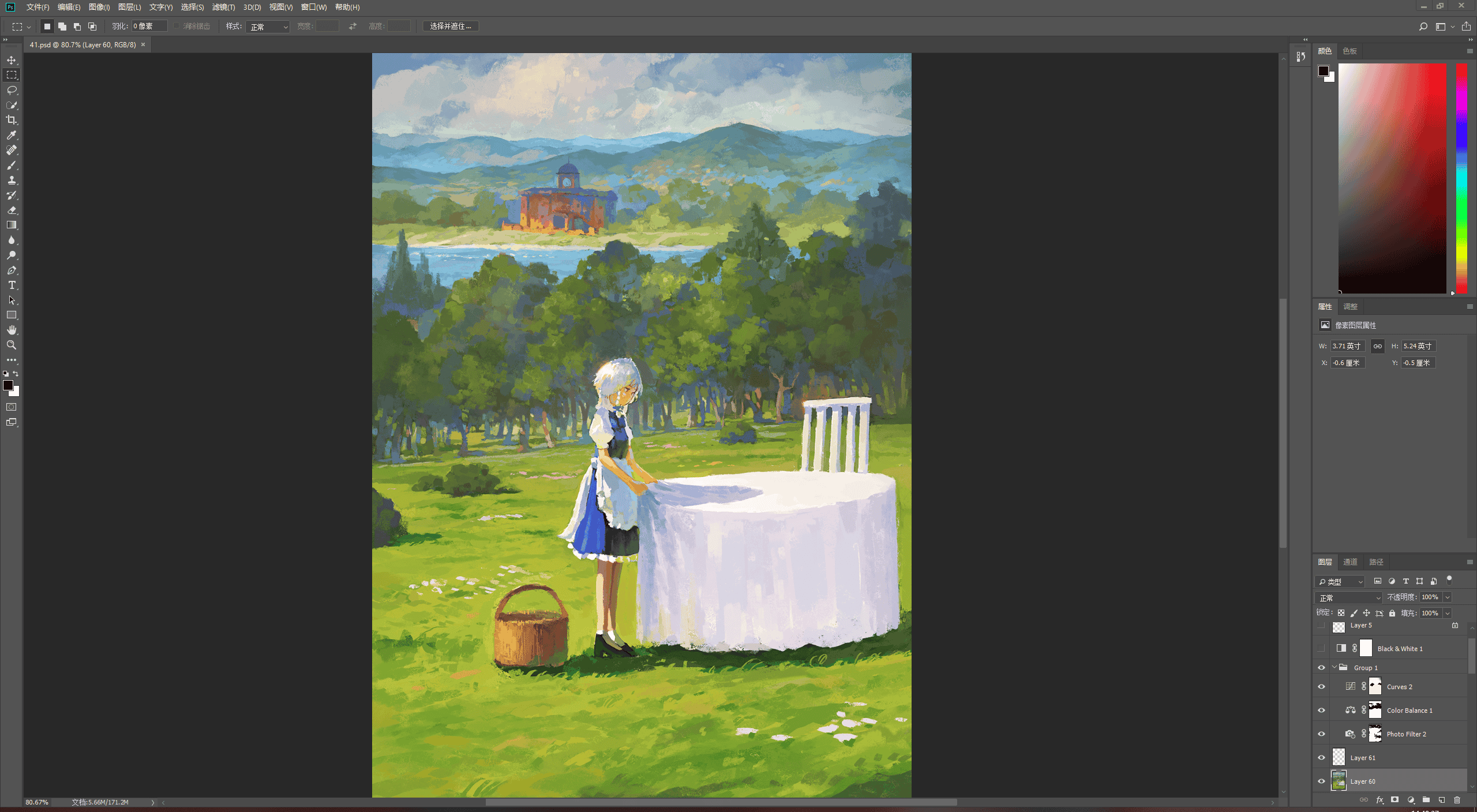Select the Hand tool

pos(12,330)
